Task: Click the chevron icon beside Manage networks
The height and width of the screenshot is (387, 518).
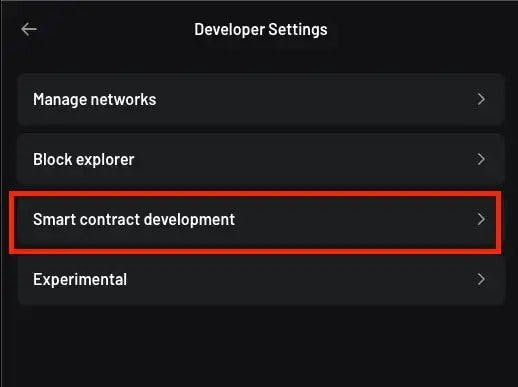Action: tap(481, 99)
